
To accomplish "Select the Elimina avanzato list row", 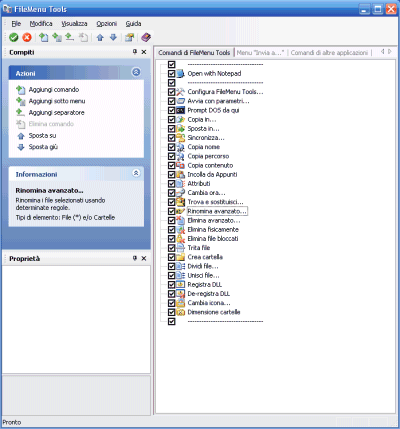I will [x=214, y=220].
